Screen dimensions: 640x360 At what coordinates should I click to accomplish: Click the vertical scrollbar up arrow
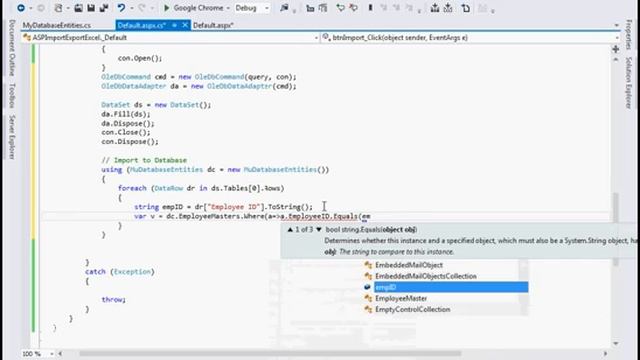point(616,60)
